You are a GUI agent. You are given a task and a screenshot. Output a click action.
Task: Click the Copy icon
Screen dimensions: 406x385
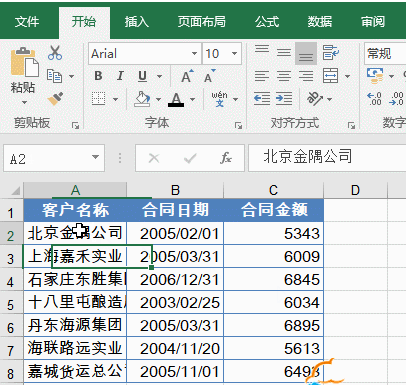pyautogui.click(x=54, y=76)
